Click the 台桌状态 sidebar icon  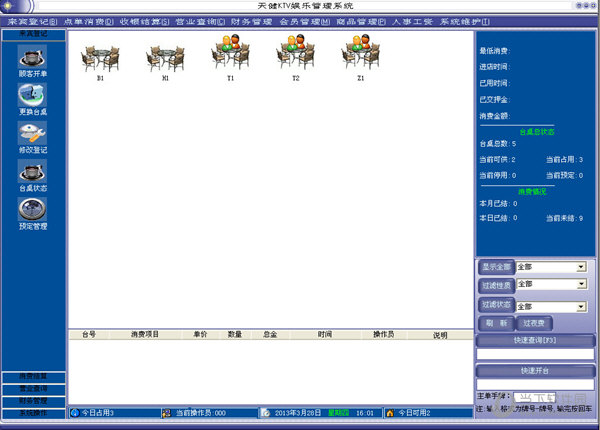point(33,171)
